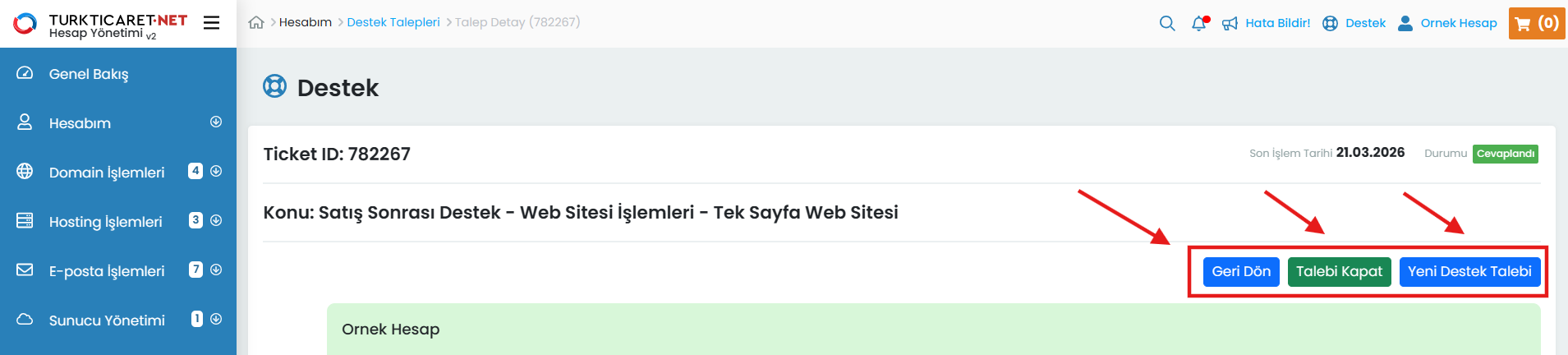Click the Ornek Hesap user icon

(1405, 23)
